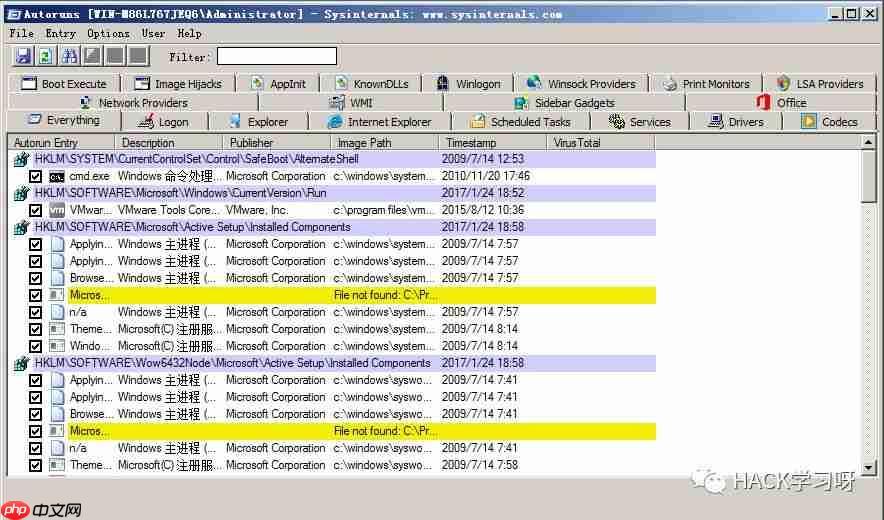Select 'File not found' path under Wow6432Node
This screenshot has height=520, width=884.
point(385,431)
